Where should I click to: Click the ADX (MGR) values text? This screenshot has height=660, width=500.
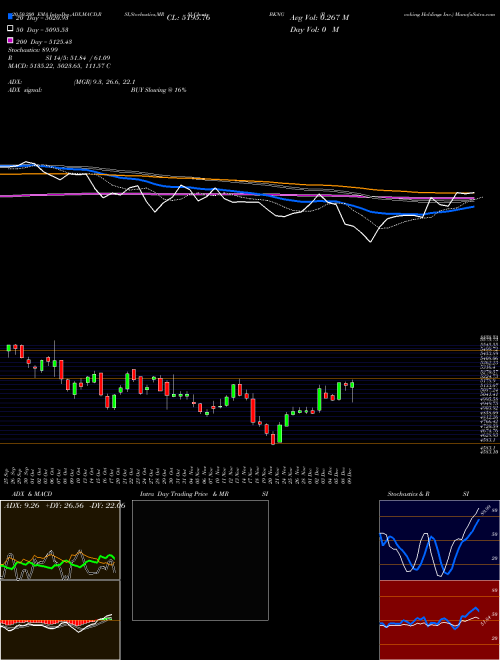pos(104,82)
